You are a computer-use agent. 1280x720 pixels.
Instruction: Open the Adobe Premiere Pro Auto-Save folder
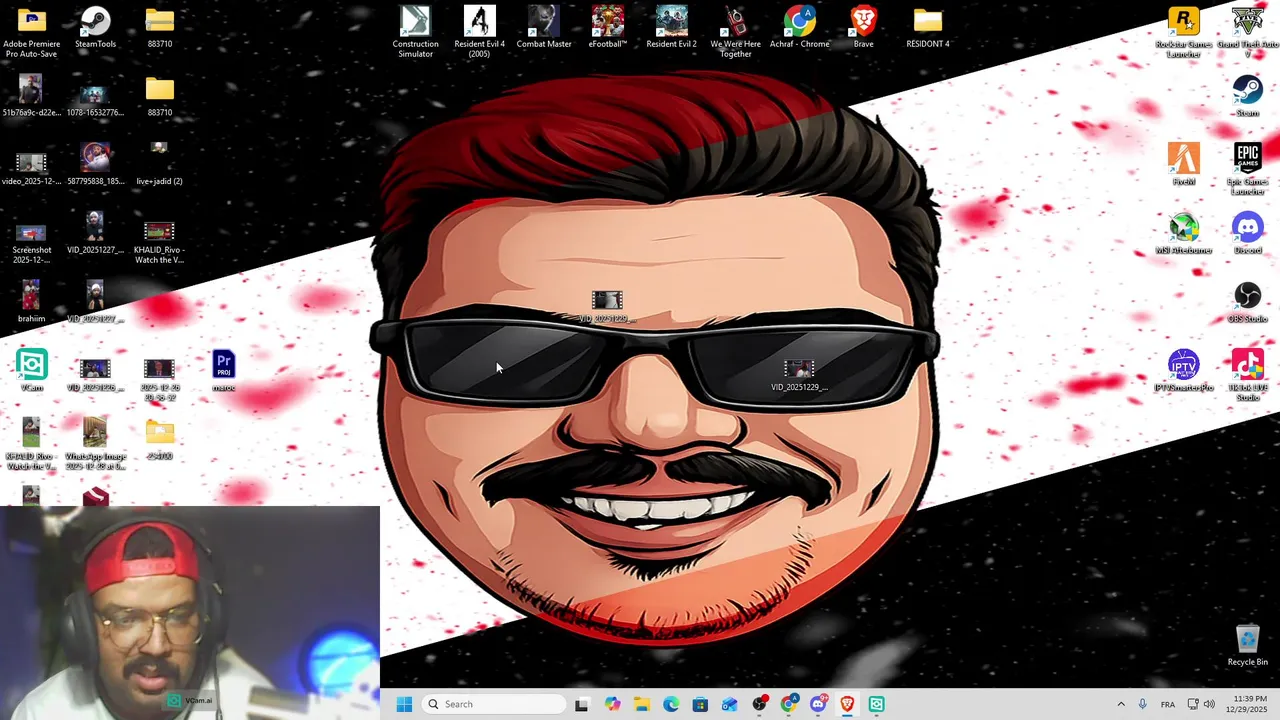[x=31, y=32]
